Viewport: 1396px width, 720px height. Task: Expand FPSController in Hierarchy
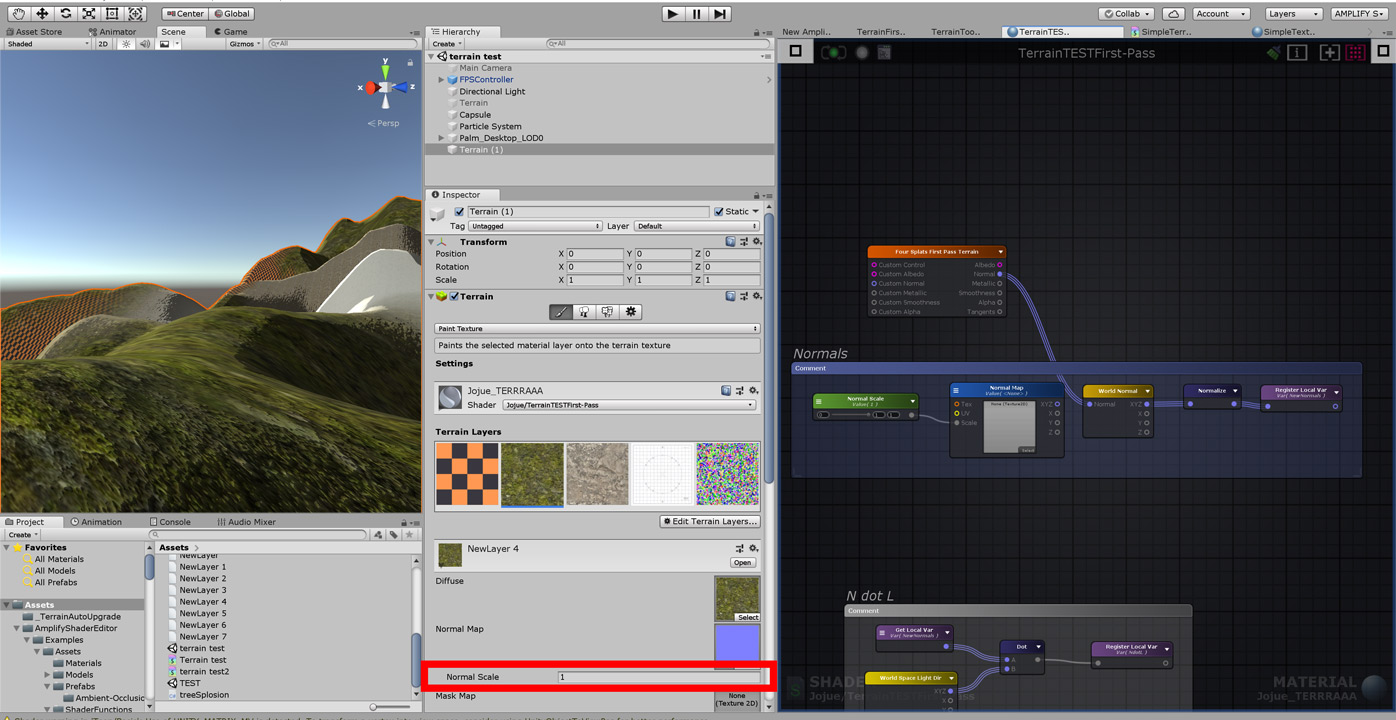441,80
